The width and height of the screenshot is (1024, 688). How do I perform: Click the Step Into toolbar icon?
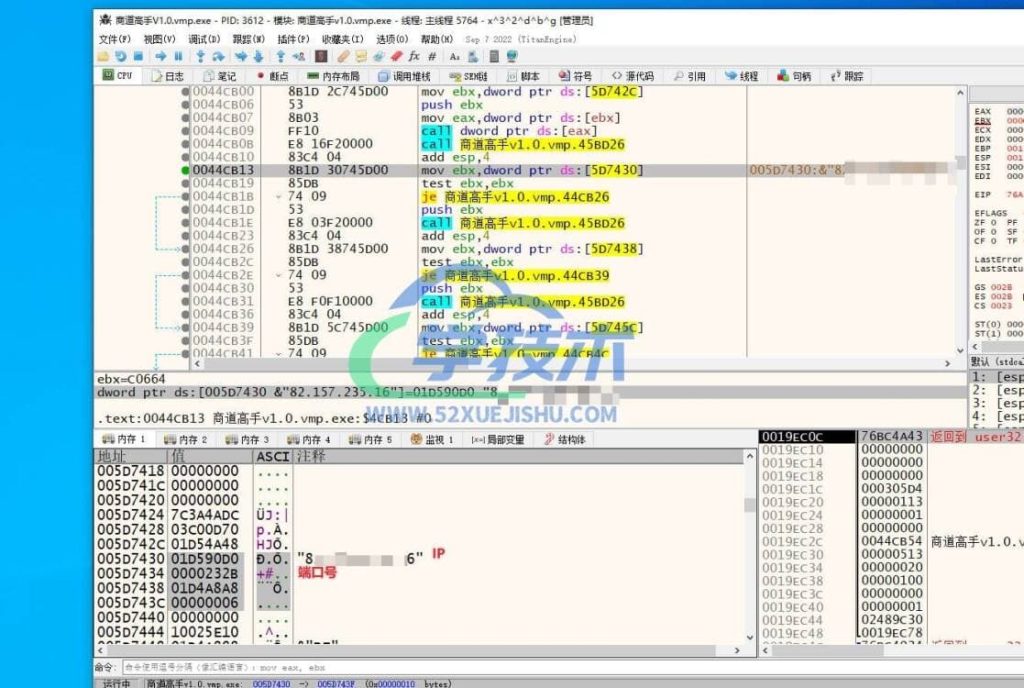coord(201,56)
